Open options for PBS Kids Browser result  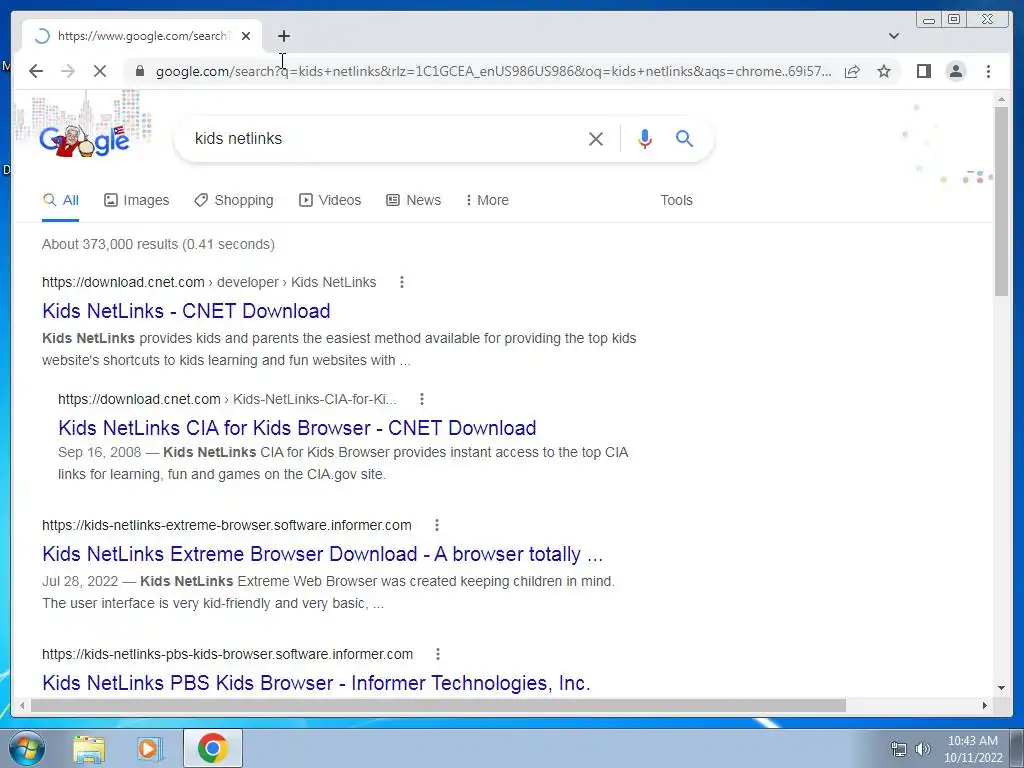pyautogui.click(x=438, y=654)
